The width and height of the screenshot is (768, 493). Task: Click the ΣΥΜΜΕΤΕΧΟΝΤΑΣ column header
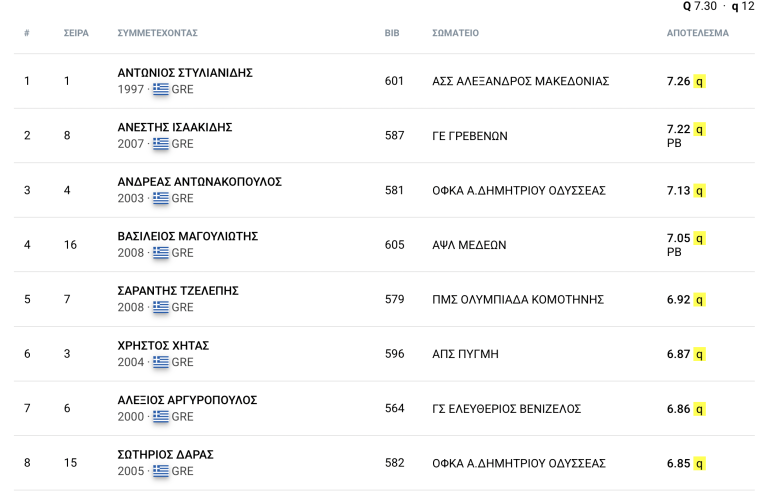click(x=157, y=33)
